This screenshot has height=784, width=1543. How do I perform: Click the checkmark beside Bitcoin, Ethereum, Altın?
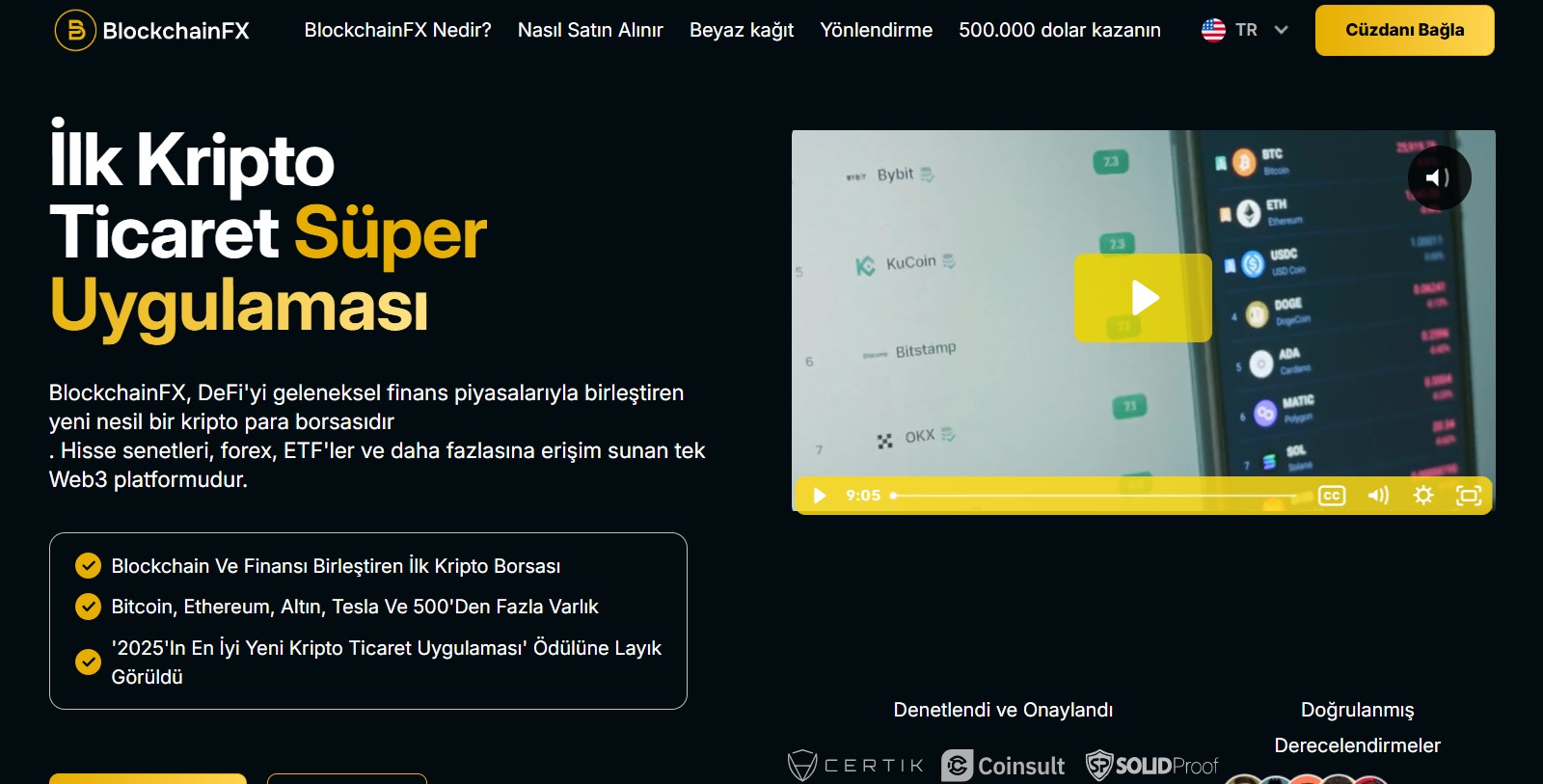pyautogui.click(x=88, y=607)
